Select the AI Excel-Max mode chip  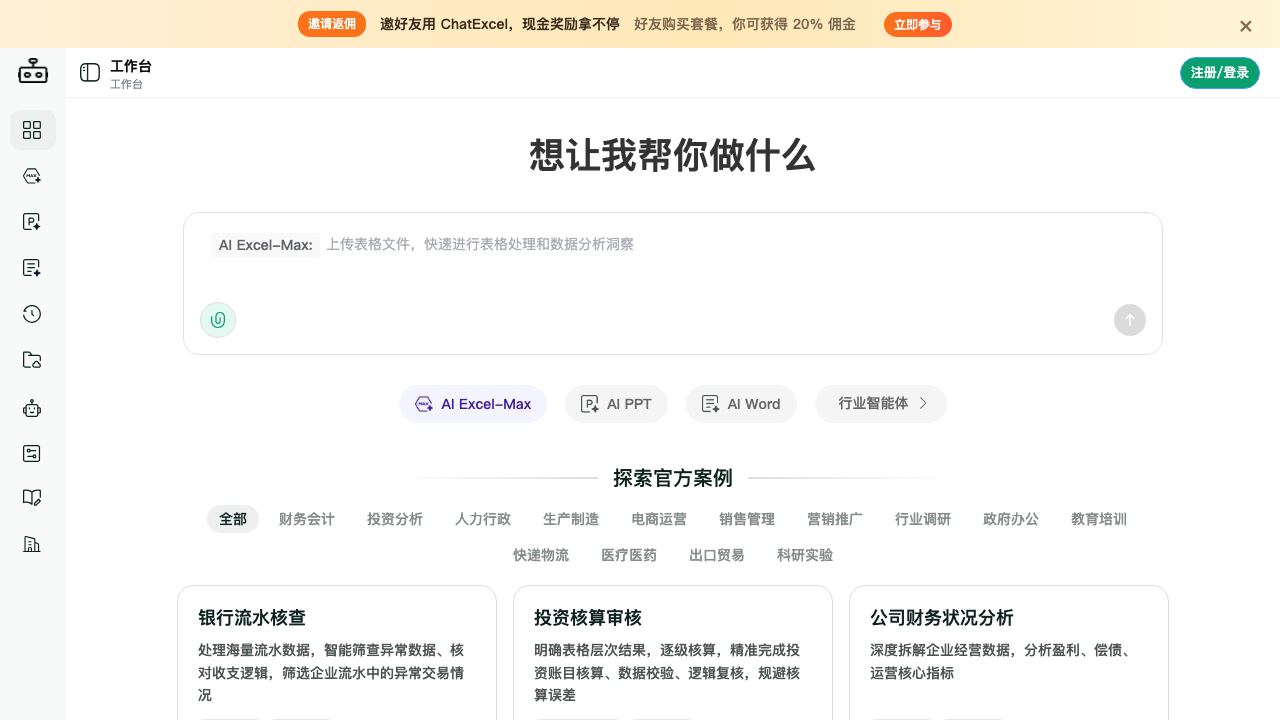pyautogui.click(x=473, y=404)
